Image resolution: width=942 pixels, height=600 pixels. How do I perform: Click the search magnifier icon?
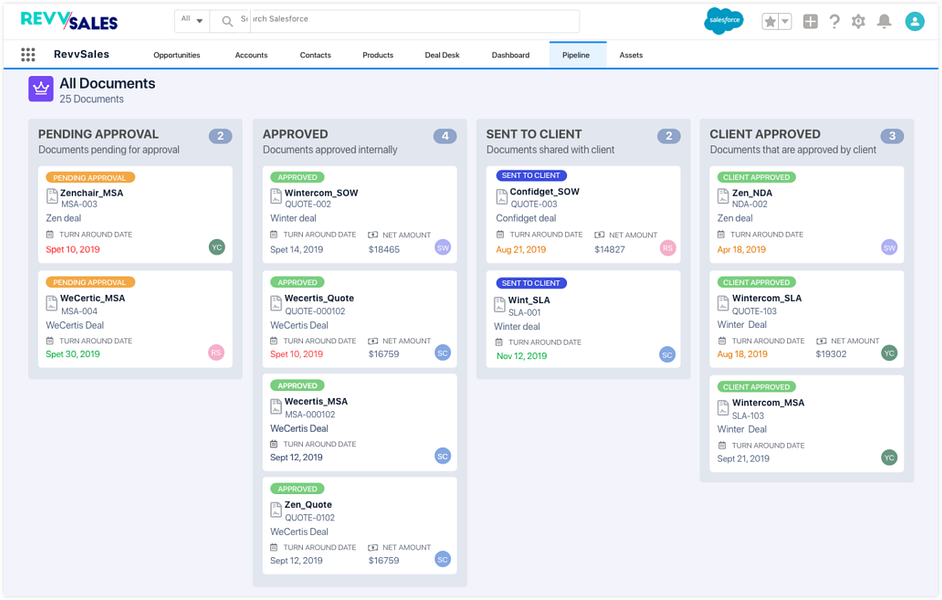[227, 22]
